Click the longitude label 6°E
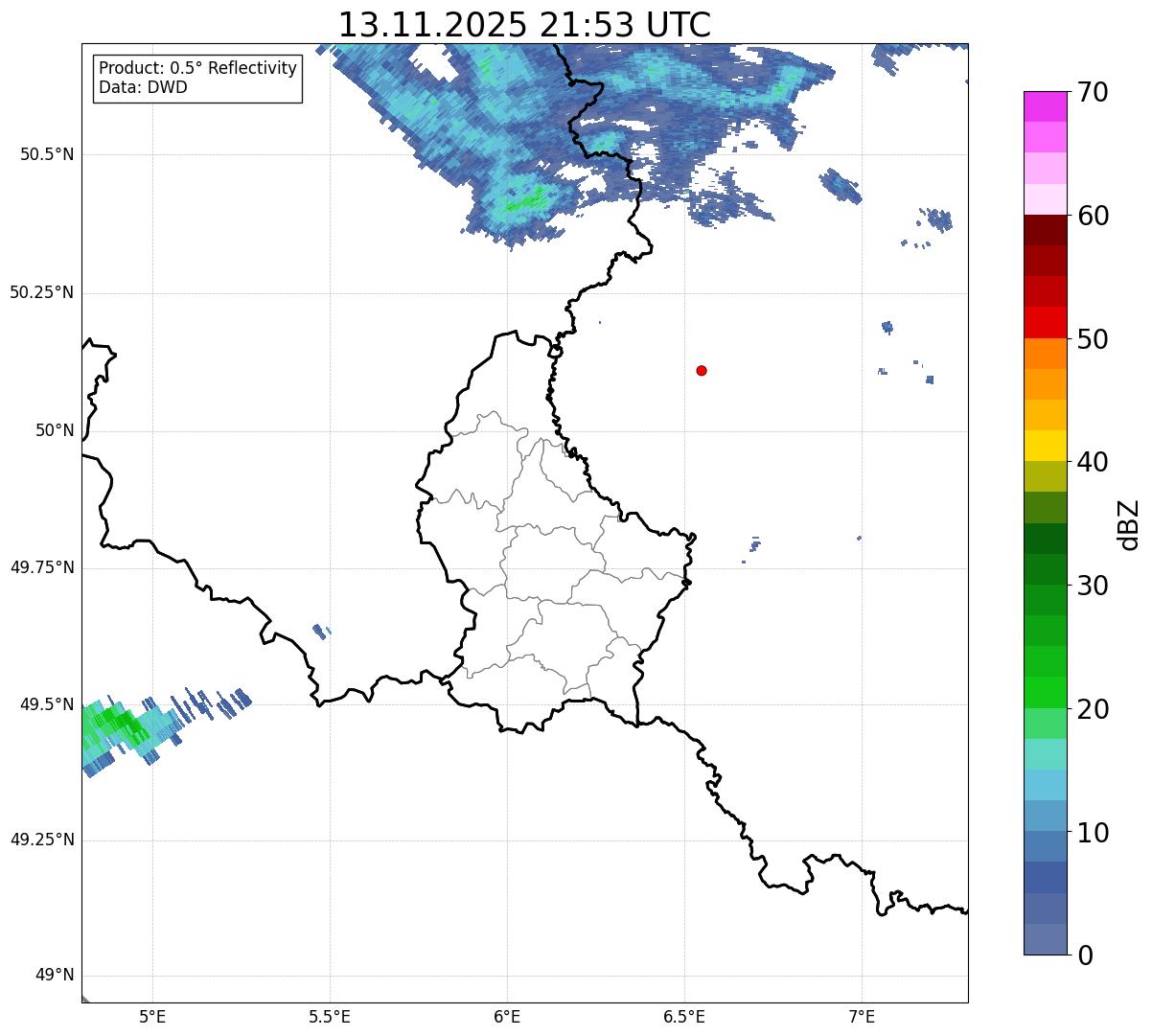Screen dimensions: 1152x1036 click(x=507, y=1017)
